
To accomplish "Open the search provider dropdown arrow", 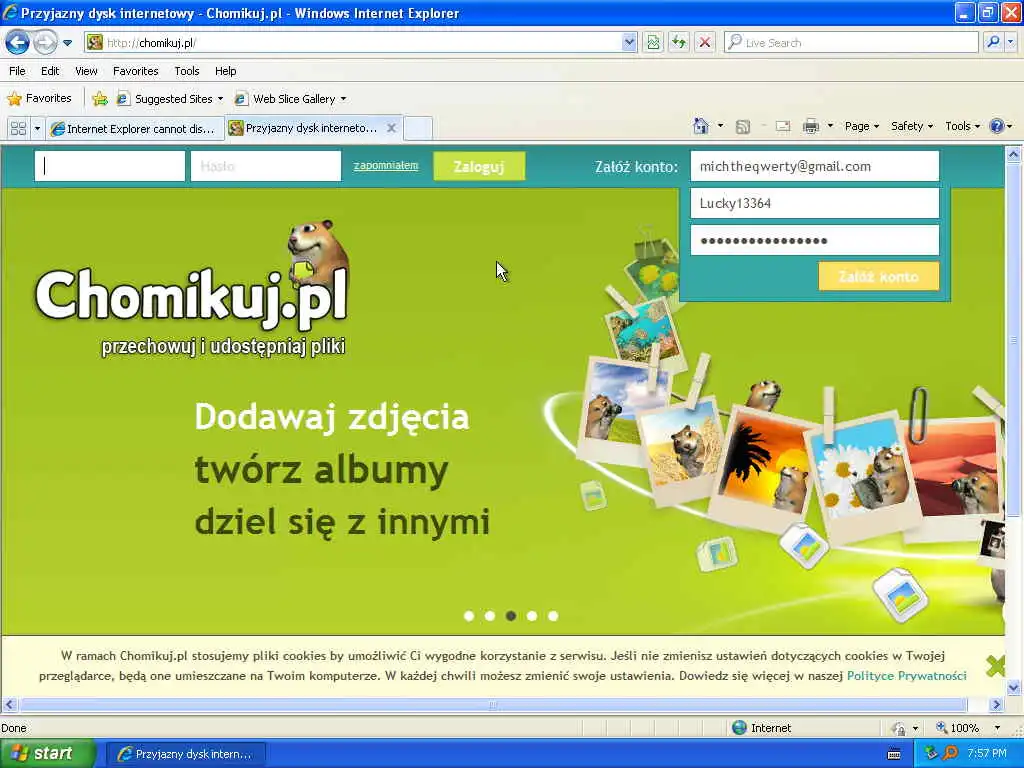I will (x=1010, y=43).
